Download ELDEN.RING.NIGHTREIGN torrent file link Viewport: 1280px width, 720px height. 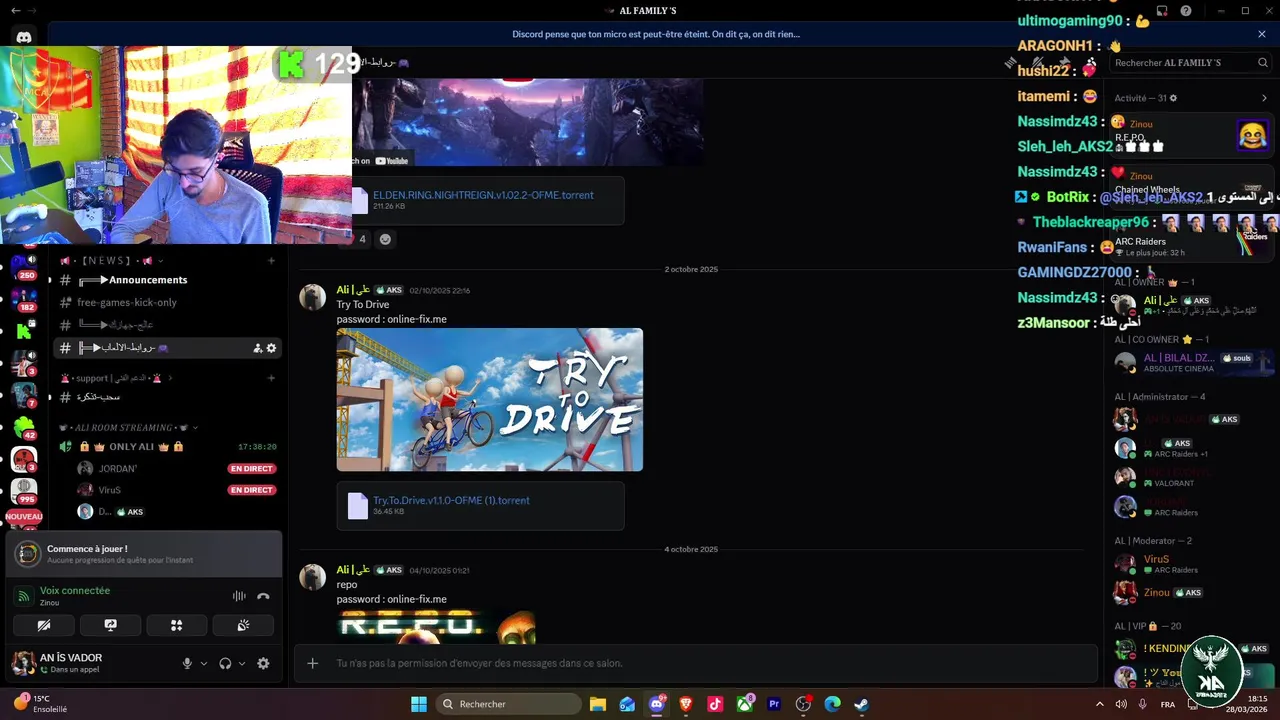(x=483, y=195)
